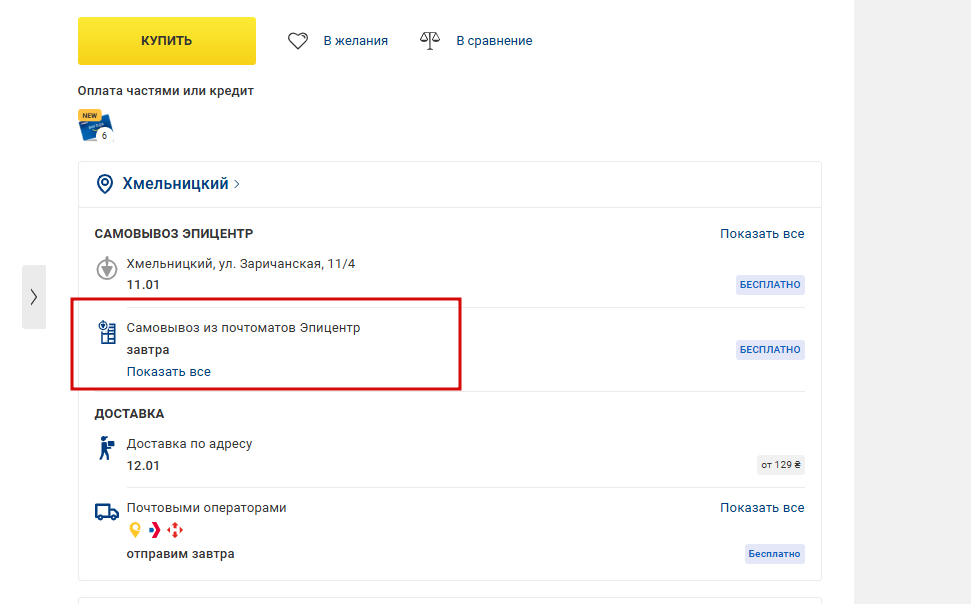The height and width of the screenshot is (604, 971).
Task: Choose Доставка по адресу option
Action: [x=189, y=444]
